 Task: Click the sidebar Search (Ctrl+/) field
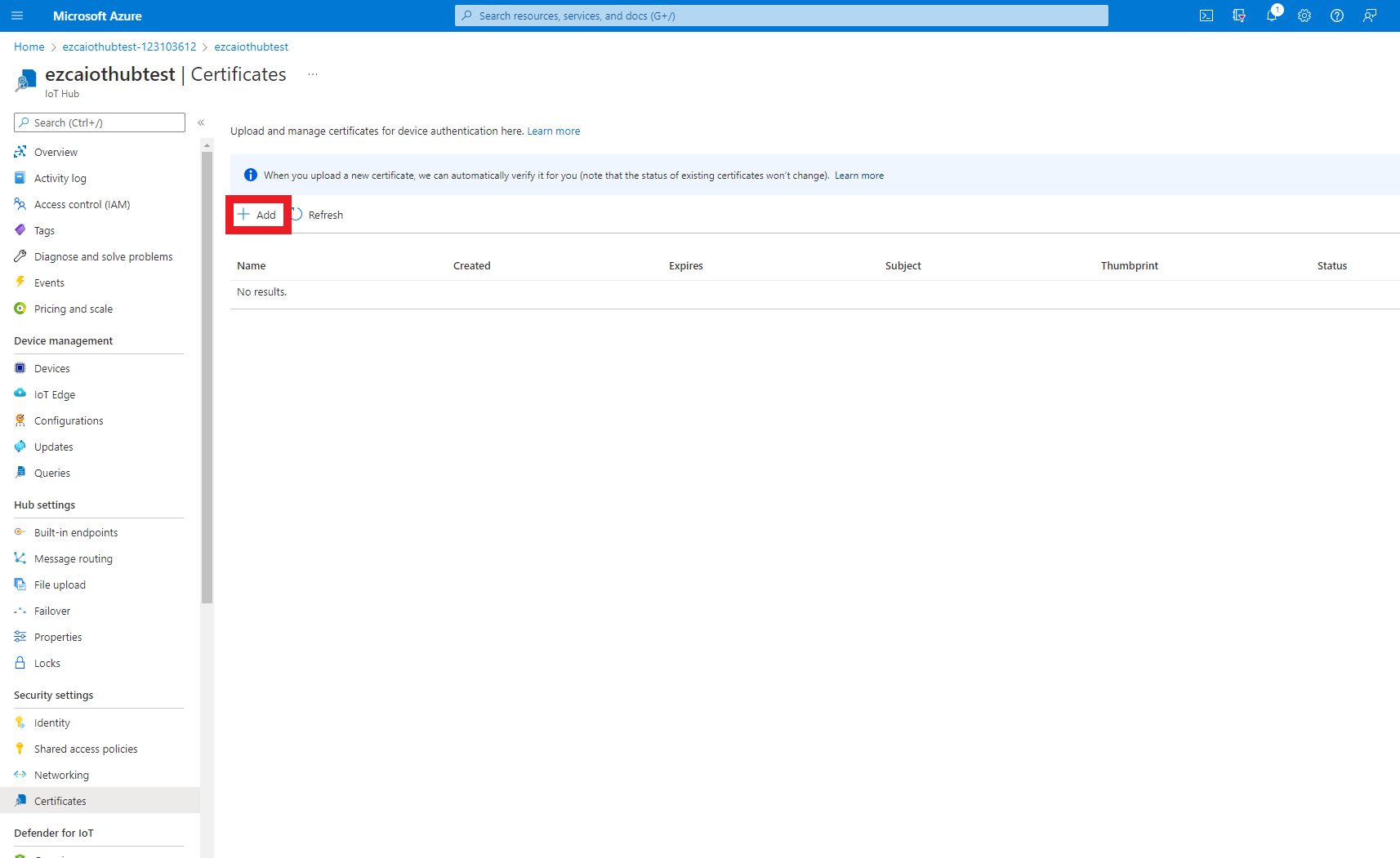[100, 122]
